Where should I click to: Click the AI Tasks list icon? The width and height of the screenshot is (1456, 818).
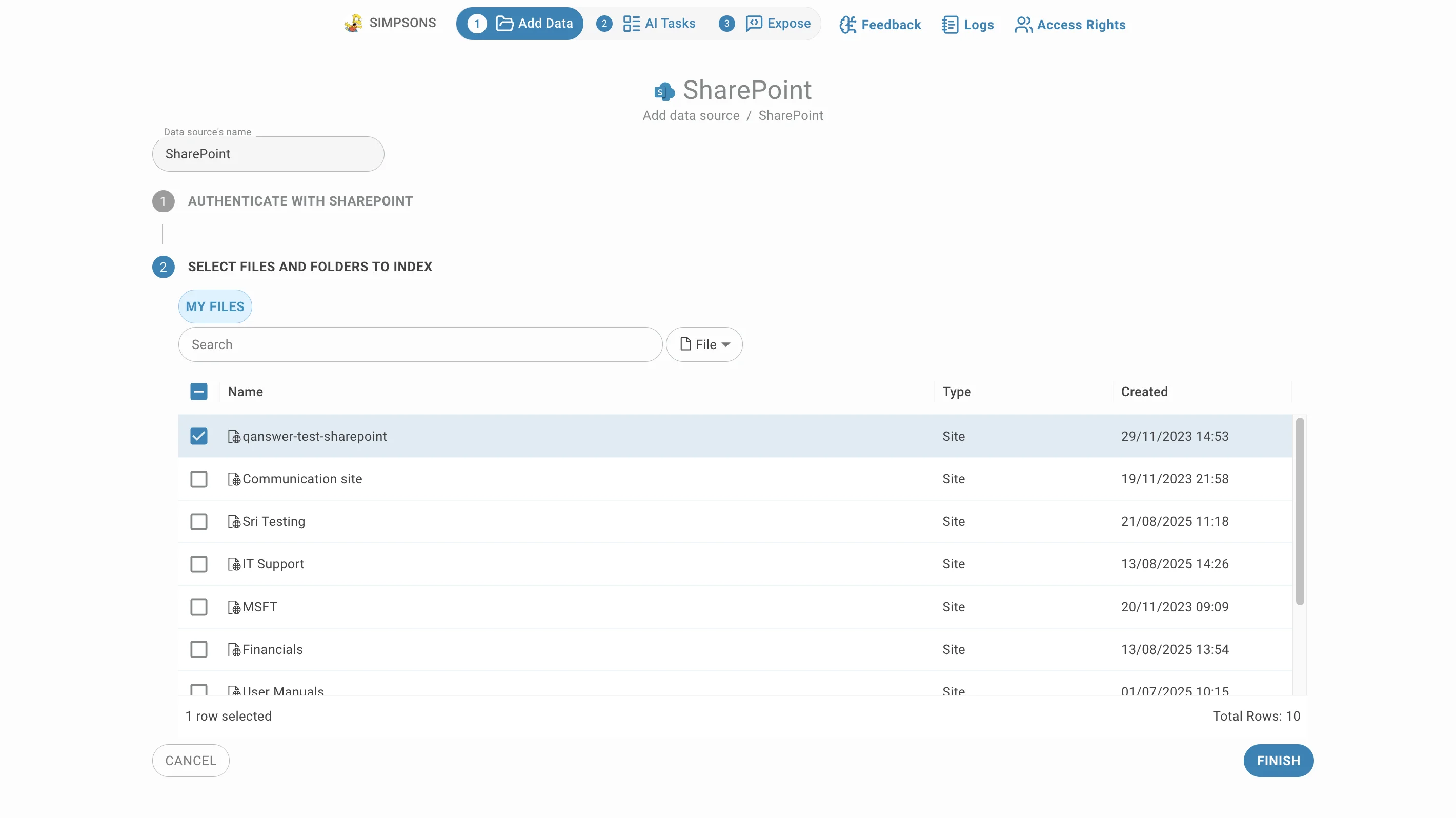[631, 23]
